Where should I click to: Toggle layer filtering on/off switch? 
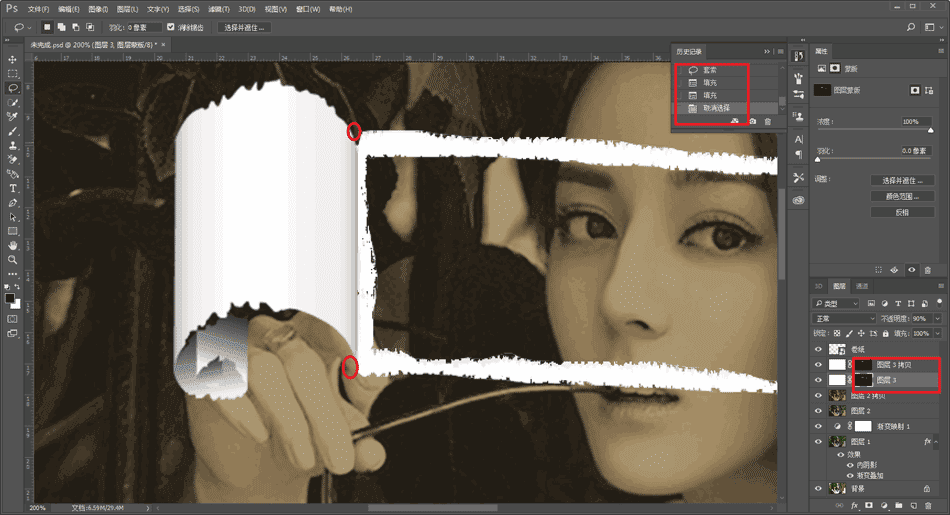click(940, 302)
